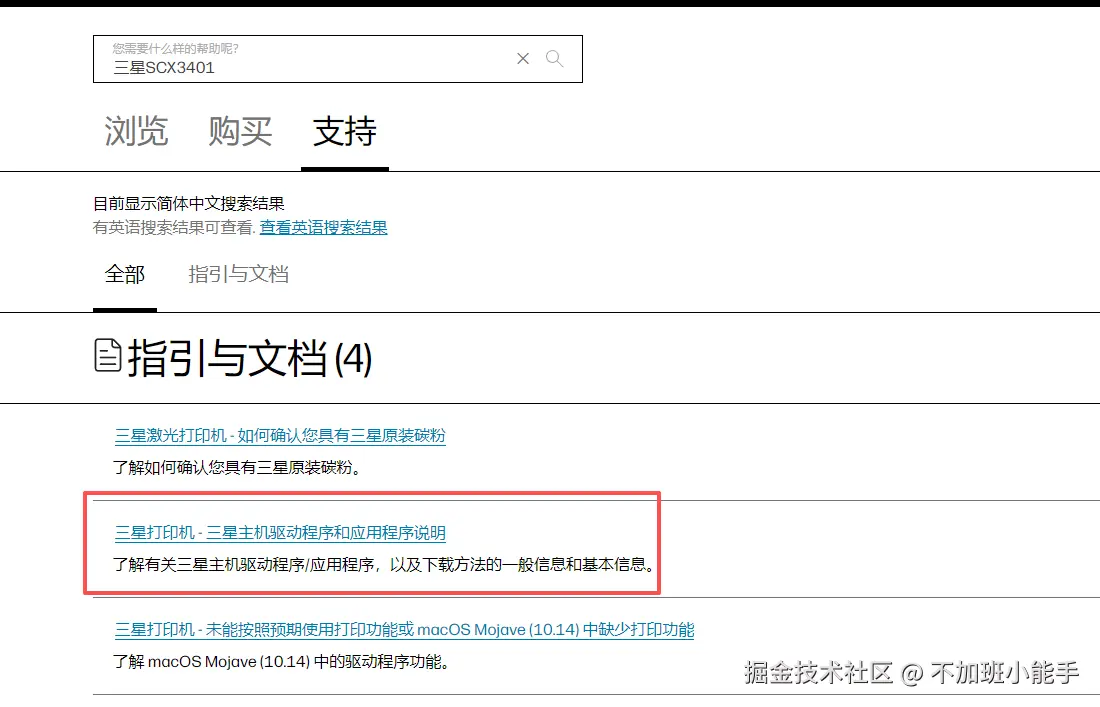The height and width of the screenshot is (707, 1100).
Task: Click the text 有英语搜索结果可查看.
Action: click(x=173, y=227)
